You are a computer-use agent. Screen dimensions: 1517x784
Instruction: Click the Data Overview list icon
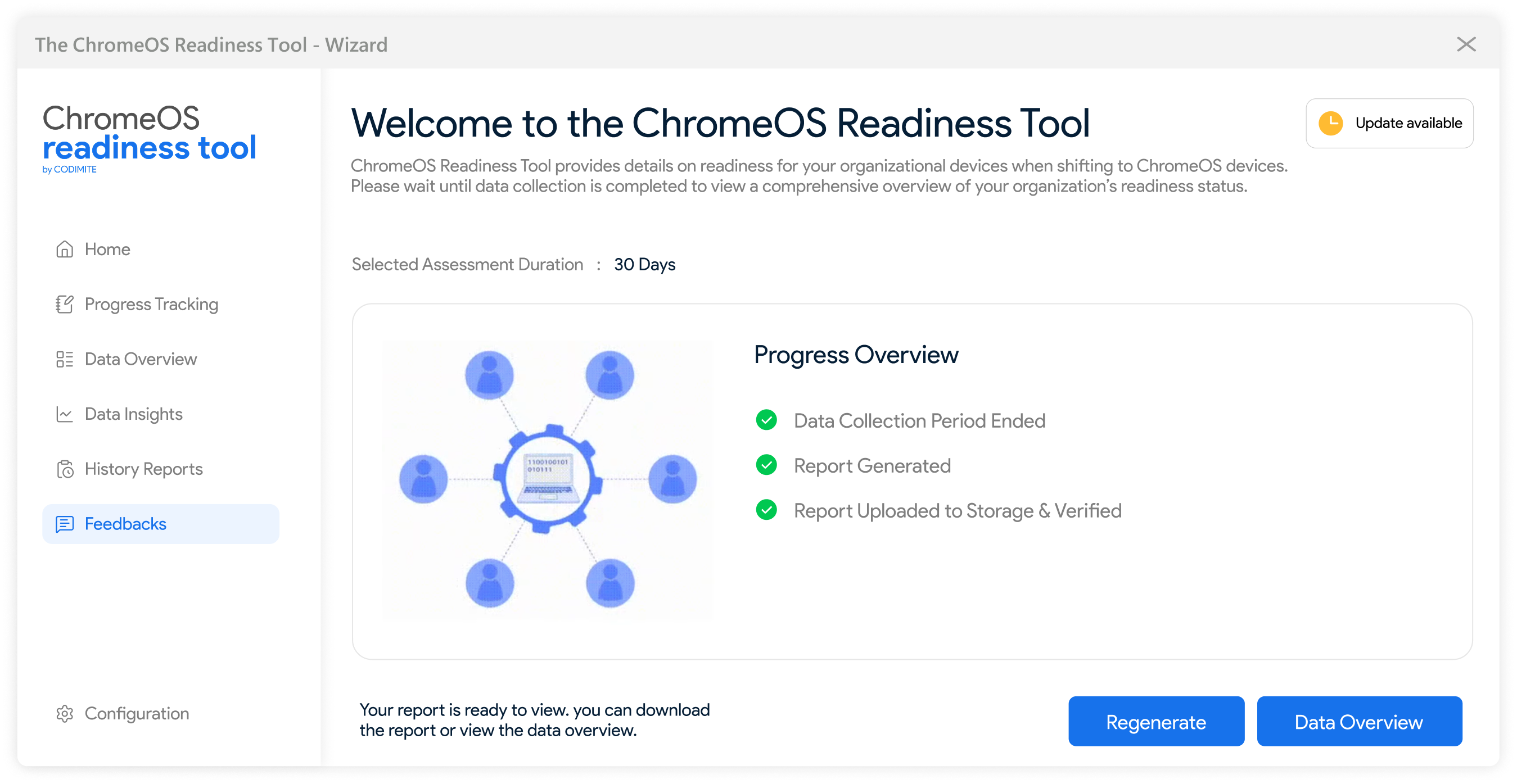pos(64,359)
